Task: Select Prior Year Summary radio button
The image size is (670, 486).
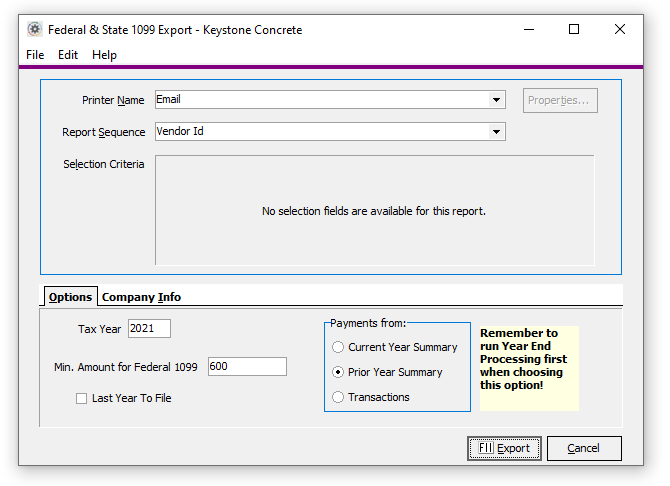Action: (x=338, y=372)
